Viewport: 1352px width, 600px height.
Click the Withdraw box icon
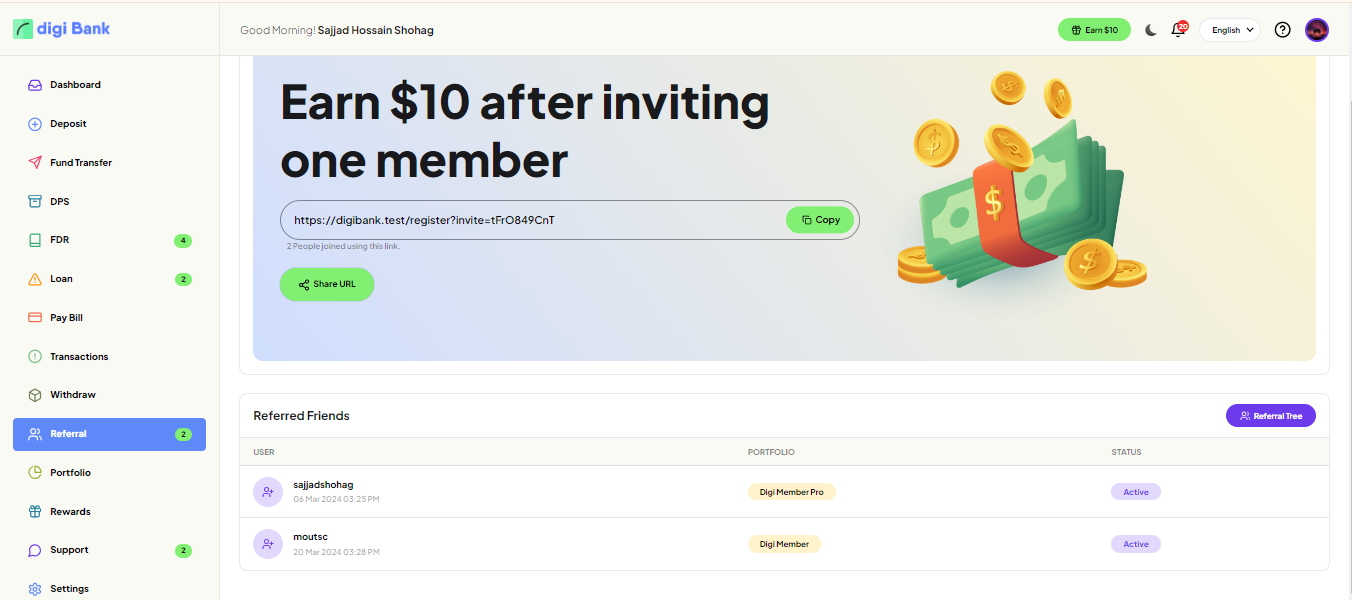[35, 395]
